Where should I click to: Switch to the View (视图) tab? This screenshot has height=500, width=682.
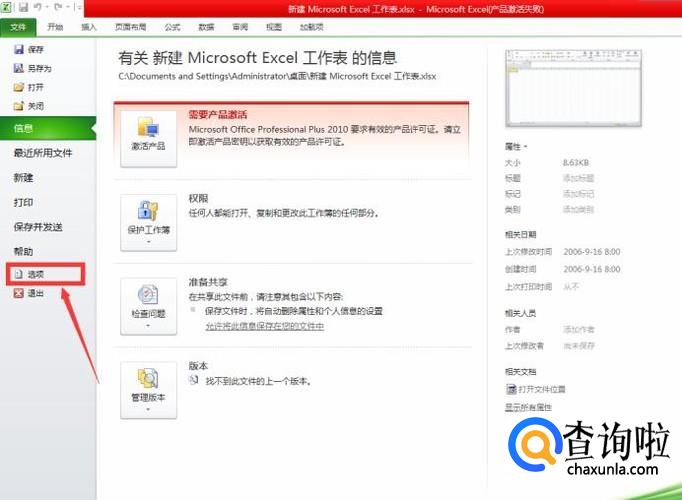point(274,27)
